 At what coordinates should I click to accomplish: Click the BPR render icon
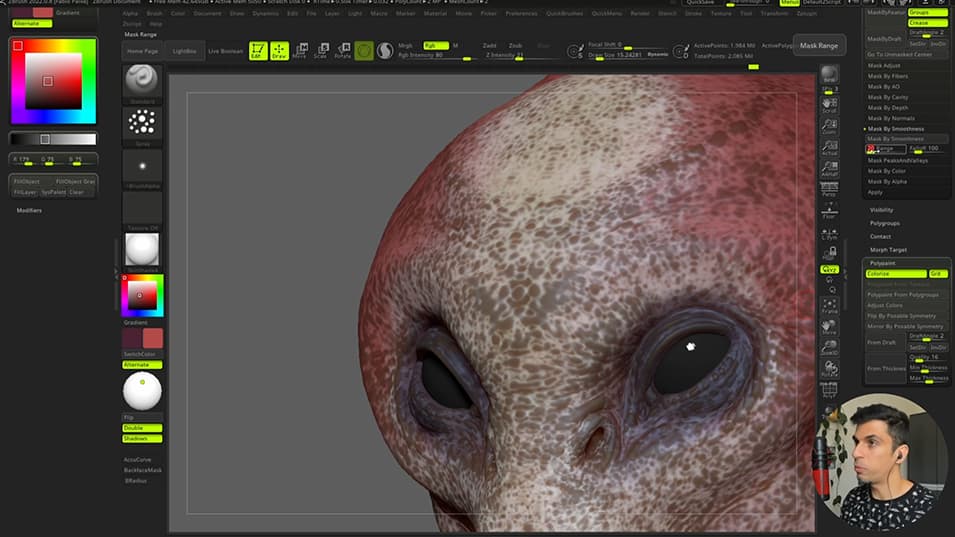[x=829, y=74]
